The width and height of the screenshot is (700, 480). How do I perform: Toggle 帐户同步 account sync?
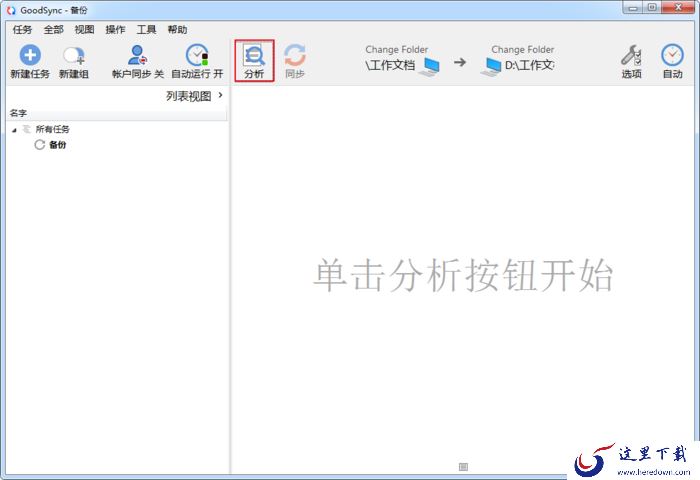click(x=138, y=62)
